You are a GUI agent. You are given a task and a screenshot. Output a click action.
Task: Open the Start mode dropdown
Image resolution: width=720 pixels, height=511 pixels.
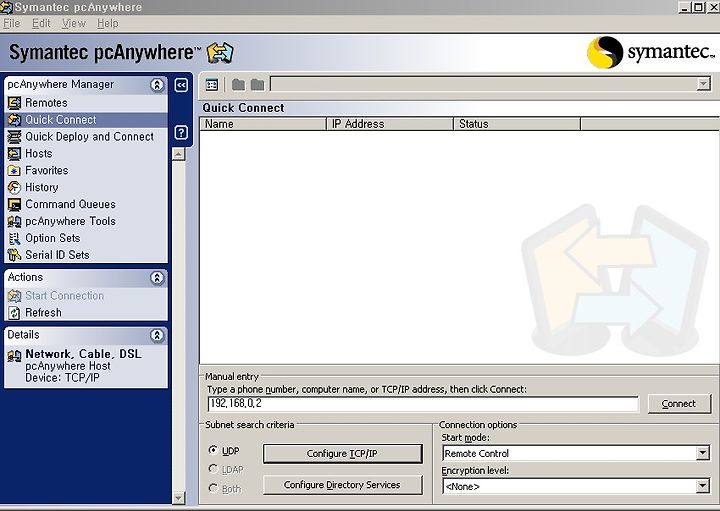[703, 453]
